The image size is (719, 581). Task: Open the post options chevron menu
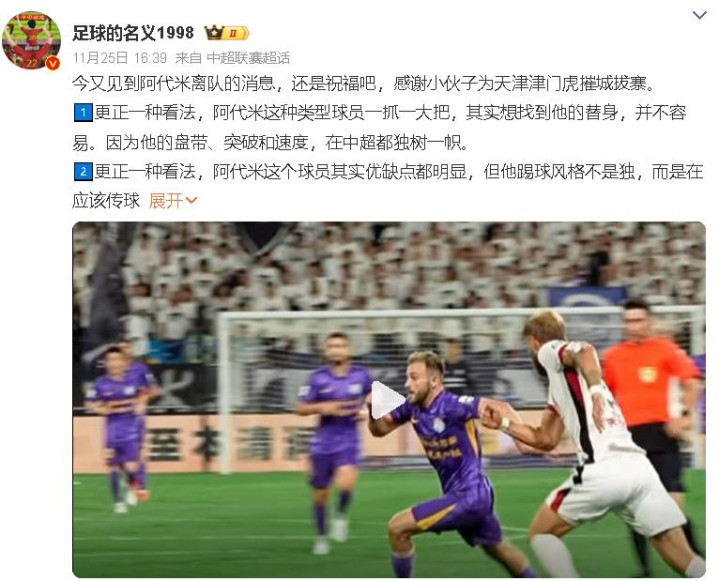pos(699,15)
